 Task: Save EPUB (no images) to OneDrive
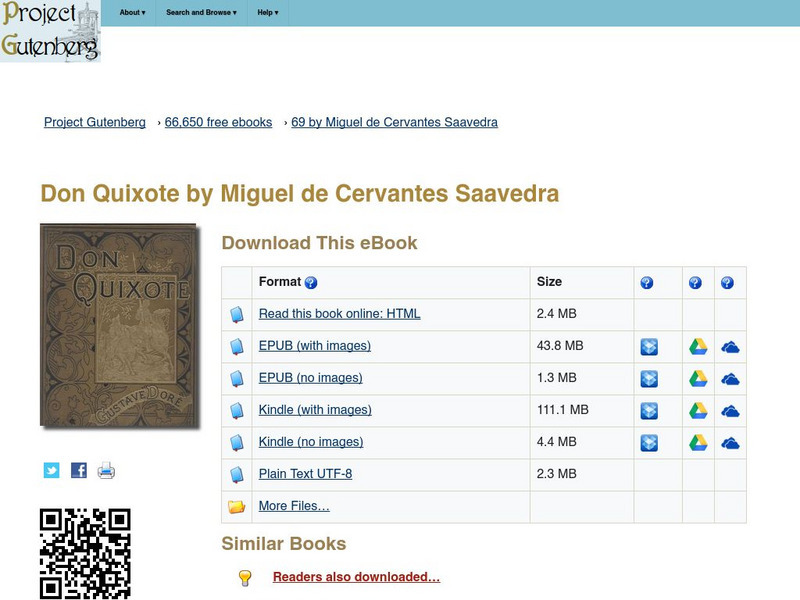[730, 378]
